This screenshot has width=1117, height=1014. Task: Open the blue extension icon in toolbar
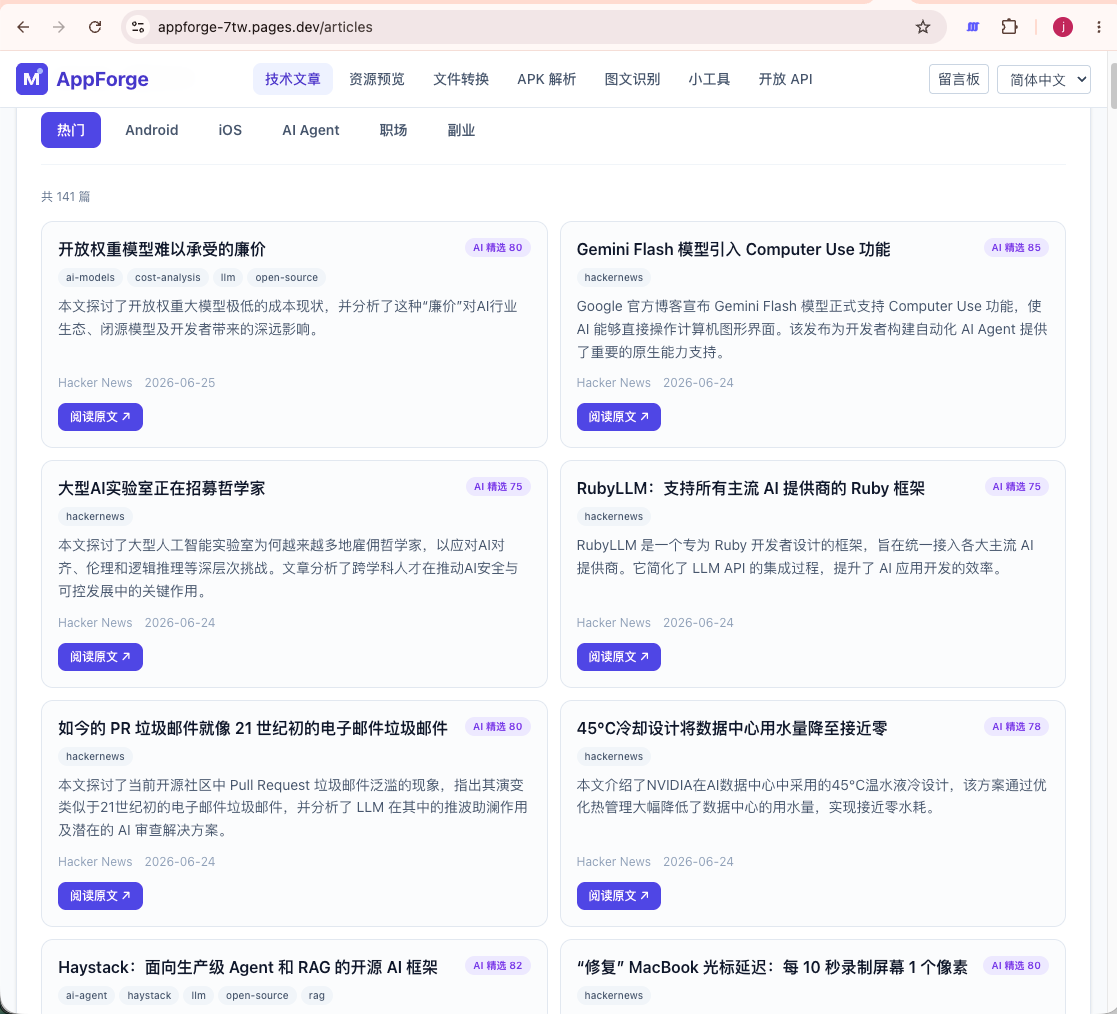[x=972, y=27]
